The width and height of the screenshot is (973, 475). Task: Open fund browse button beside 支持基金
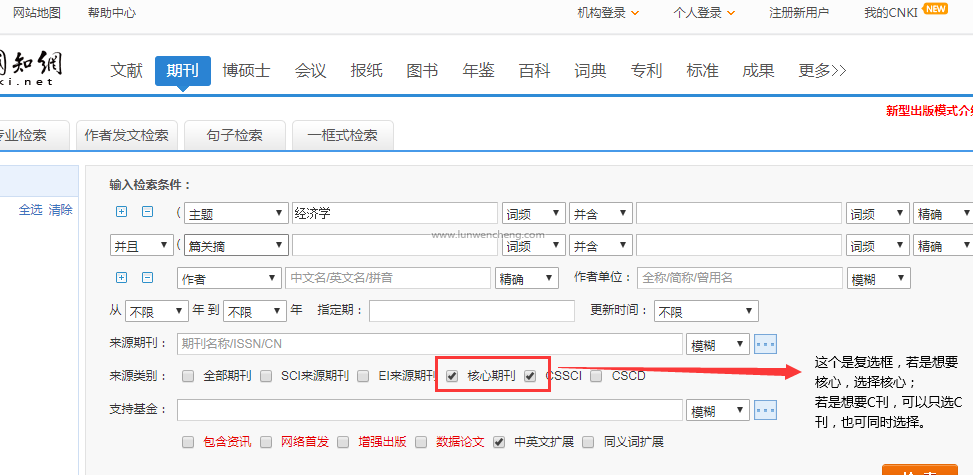click(x=765, y=409)
